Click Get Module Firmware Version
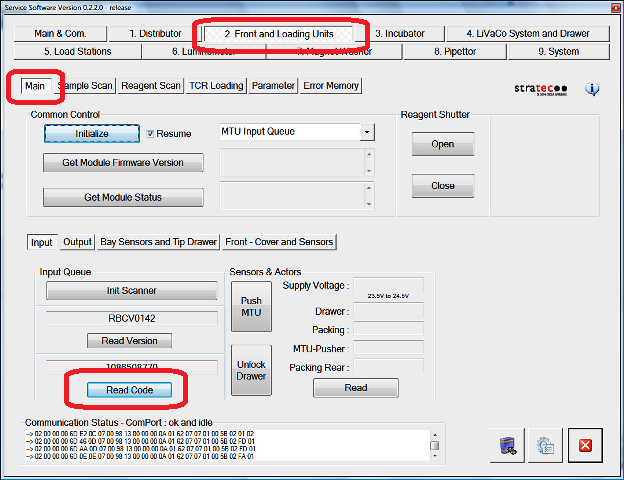 123,163
